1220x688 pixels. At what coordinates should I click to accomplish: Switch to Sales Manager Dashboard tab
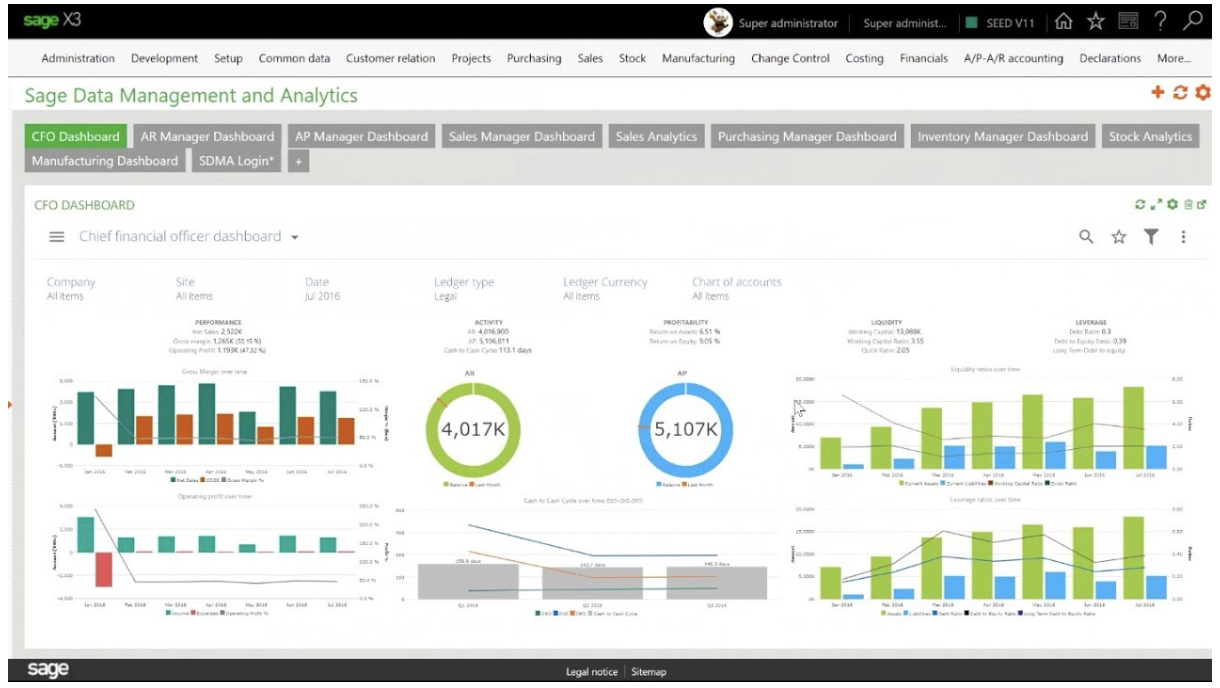pyautogui.click(x=522, y=137)
